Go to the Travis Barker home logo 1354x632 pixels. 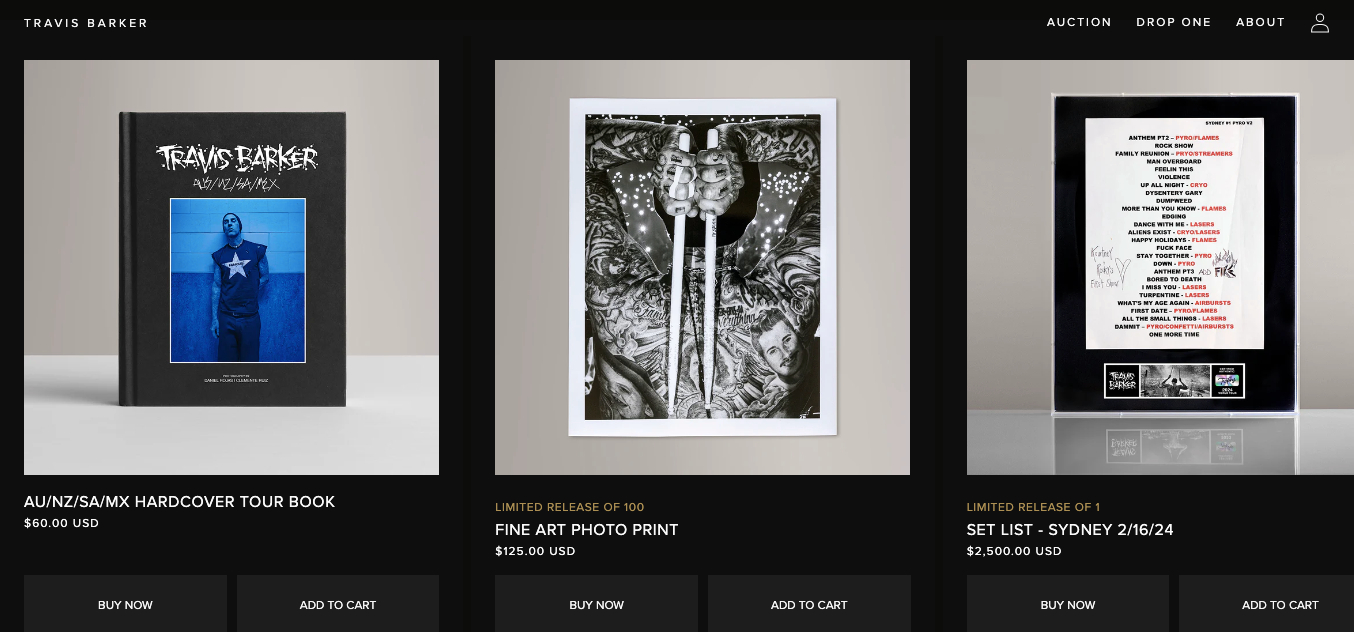[x=86, y=23]
